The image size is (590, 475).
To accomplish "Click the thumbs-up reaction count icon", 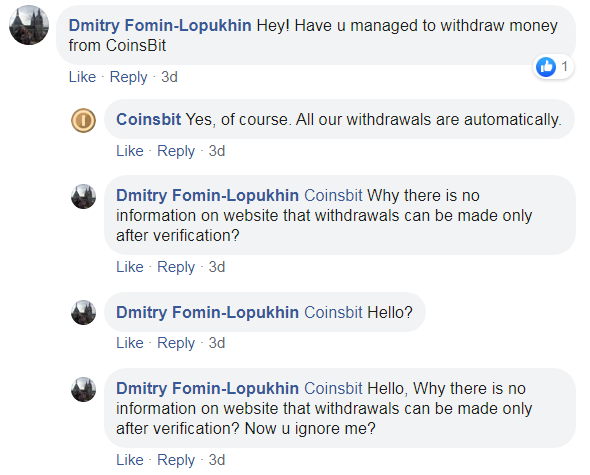I will point(546,67).
